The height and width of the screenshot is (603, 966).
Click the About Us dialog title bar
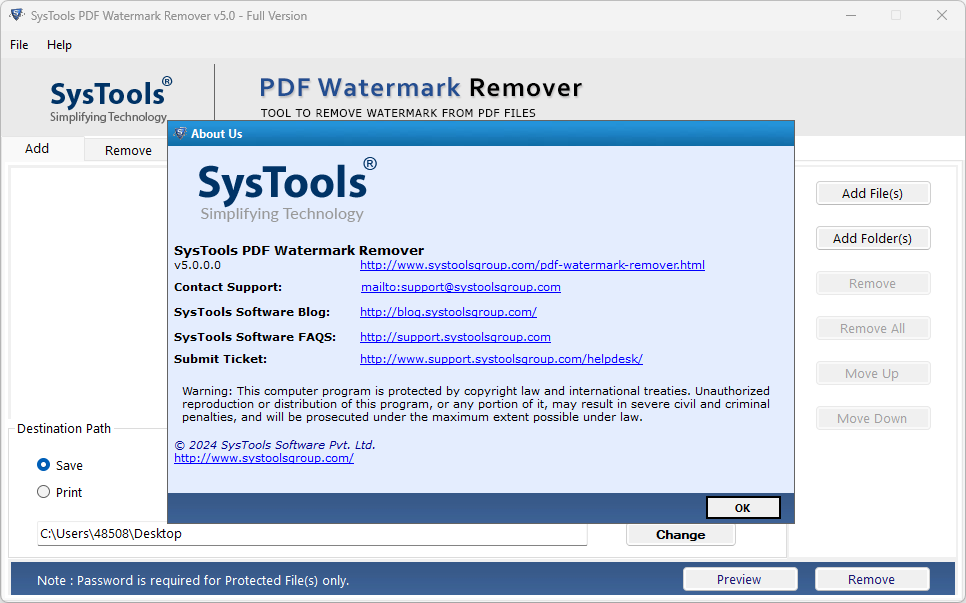point(481,134)
